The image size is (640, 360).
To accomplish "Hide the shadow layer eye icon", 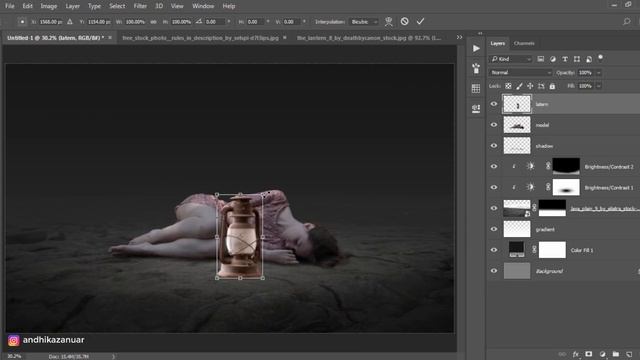I will click(494, 146).
